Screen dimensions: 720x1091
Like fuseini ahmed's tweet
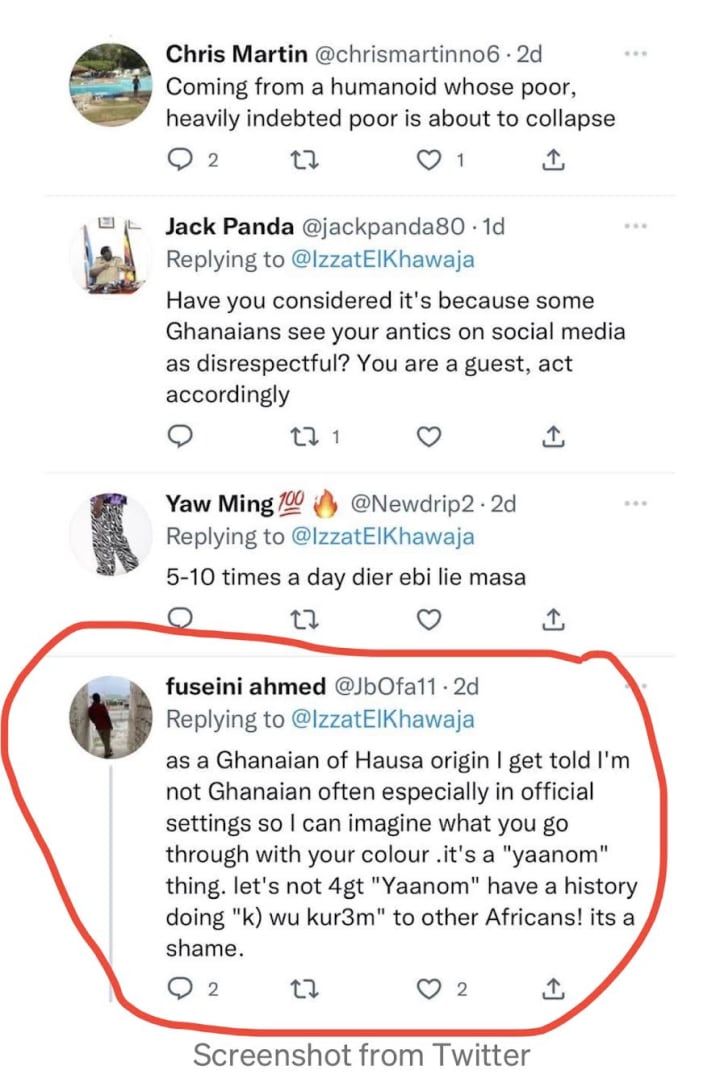pyautogui.click(x=429, y=988)
